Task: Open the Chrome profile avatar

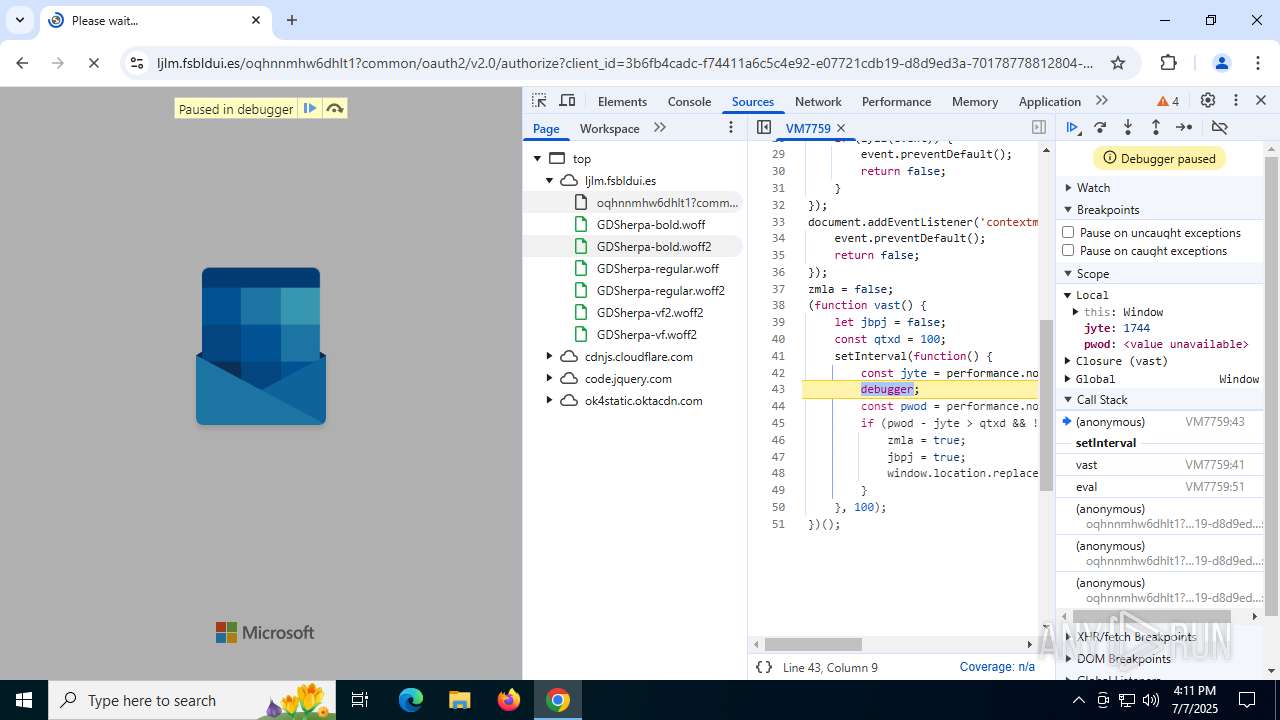Action: [1222, 63]
